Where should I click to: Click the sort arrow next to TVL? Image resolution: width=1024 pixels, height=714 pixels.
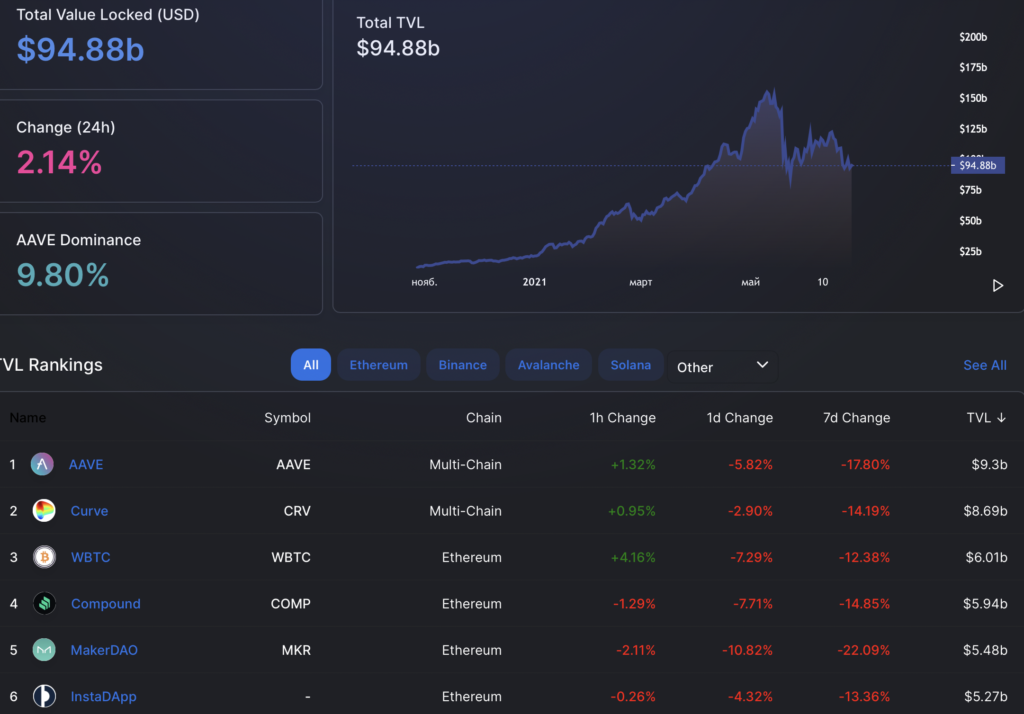coord(1001,417)
